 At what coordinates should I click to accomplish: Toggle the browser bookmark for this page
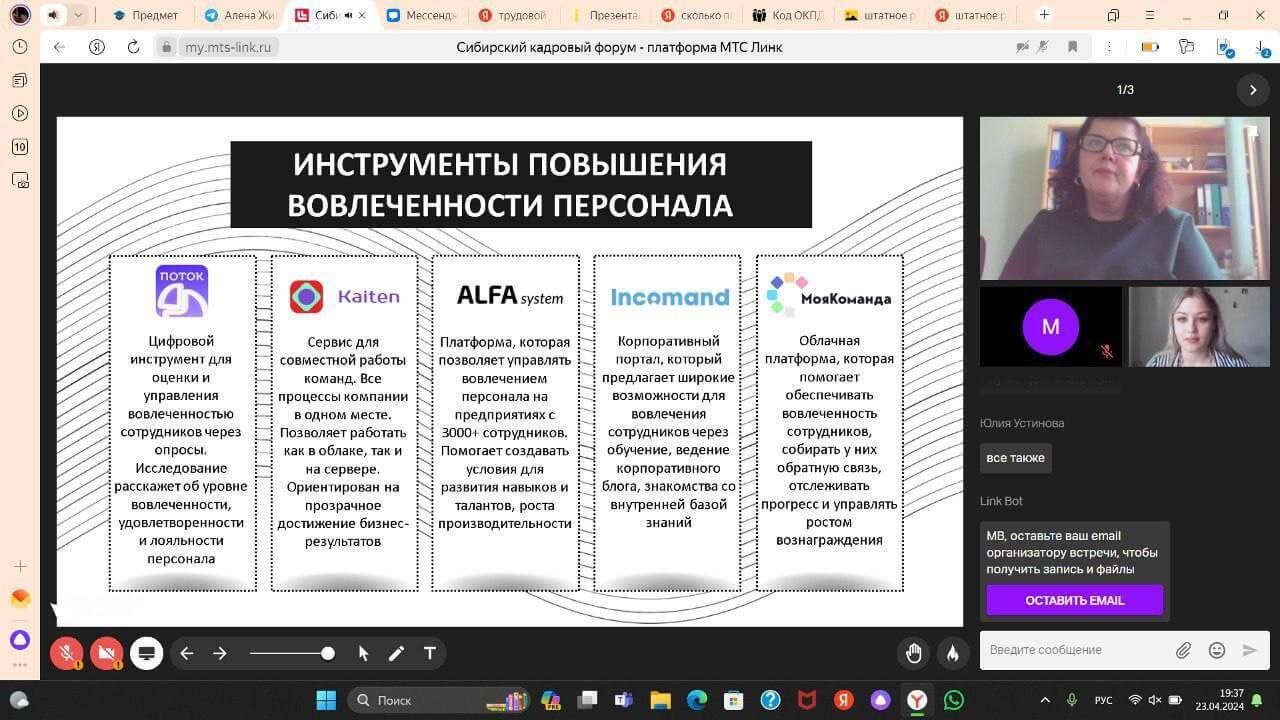click(x=1072, y=47)
